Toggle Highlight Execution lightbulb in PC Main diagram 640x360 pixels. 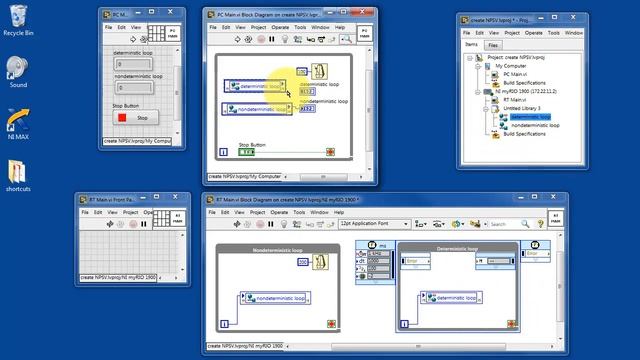pyautogui.click(x=285, y=39)
